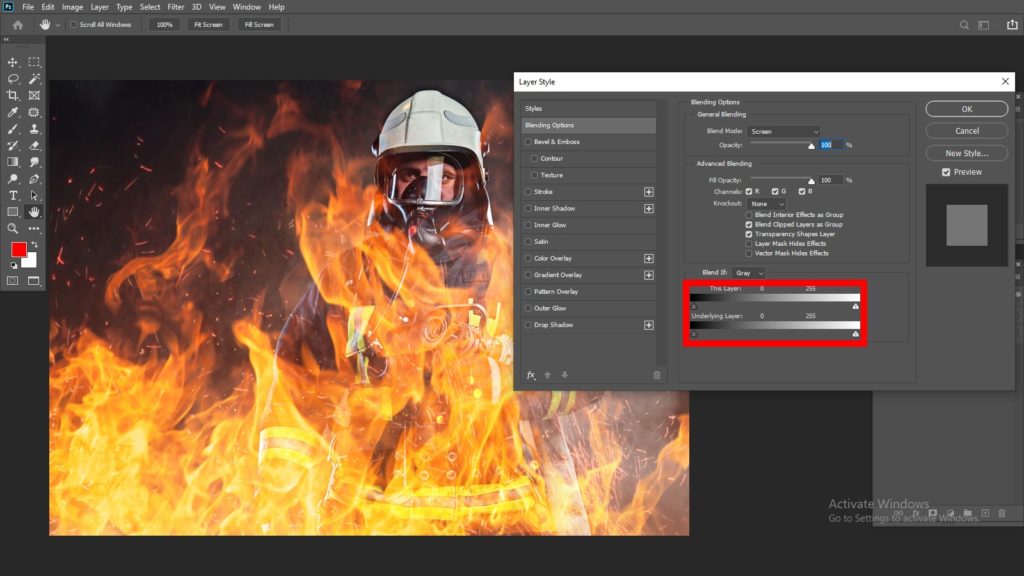Click the Home icon in options bar
Image resolution: width=1024 pixels, height=576 pixels.
18,25
